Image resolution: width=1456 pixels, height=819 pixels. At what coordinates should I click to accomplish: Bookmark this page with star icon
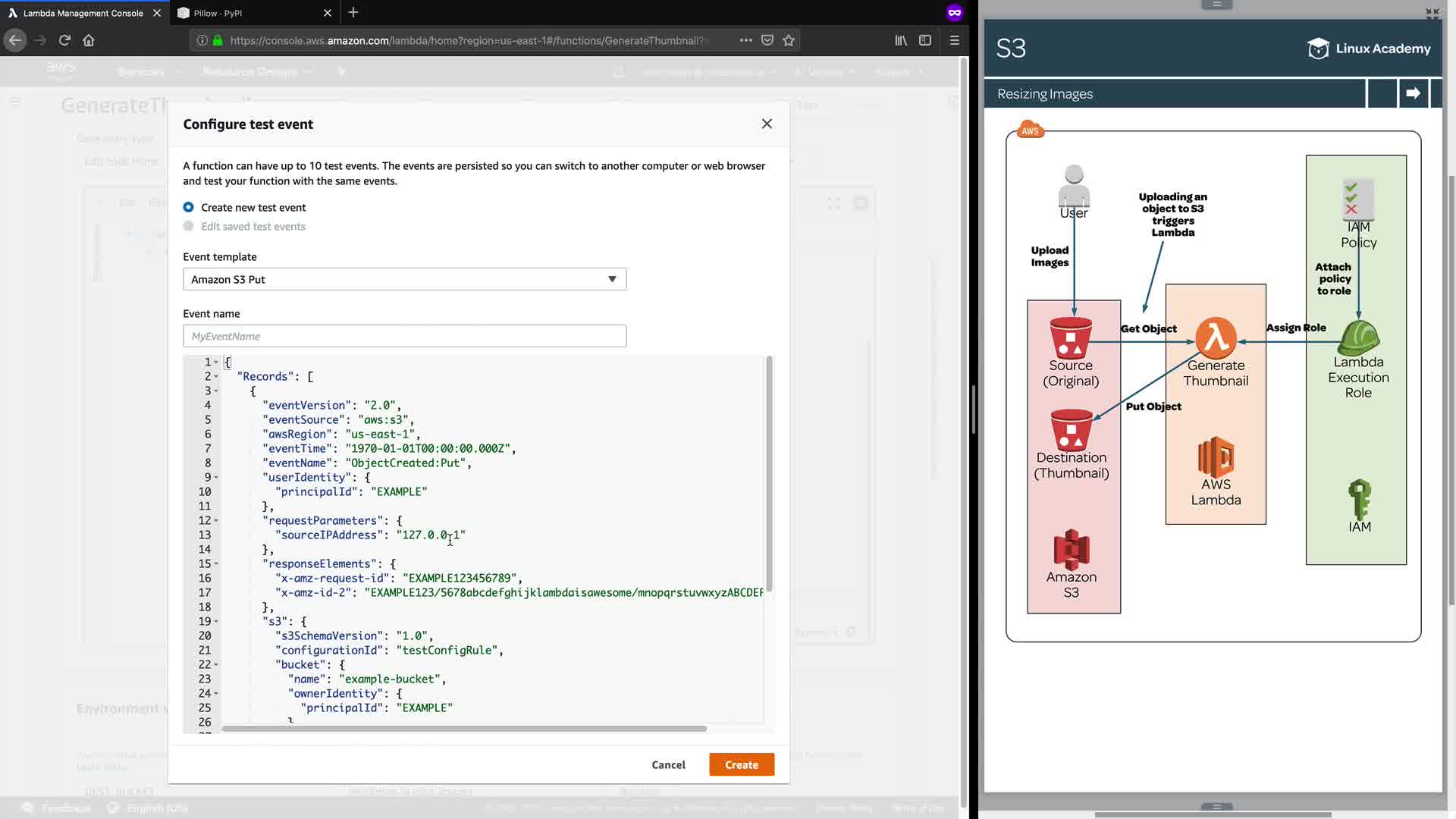click(x=789, y=40)
